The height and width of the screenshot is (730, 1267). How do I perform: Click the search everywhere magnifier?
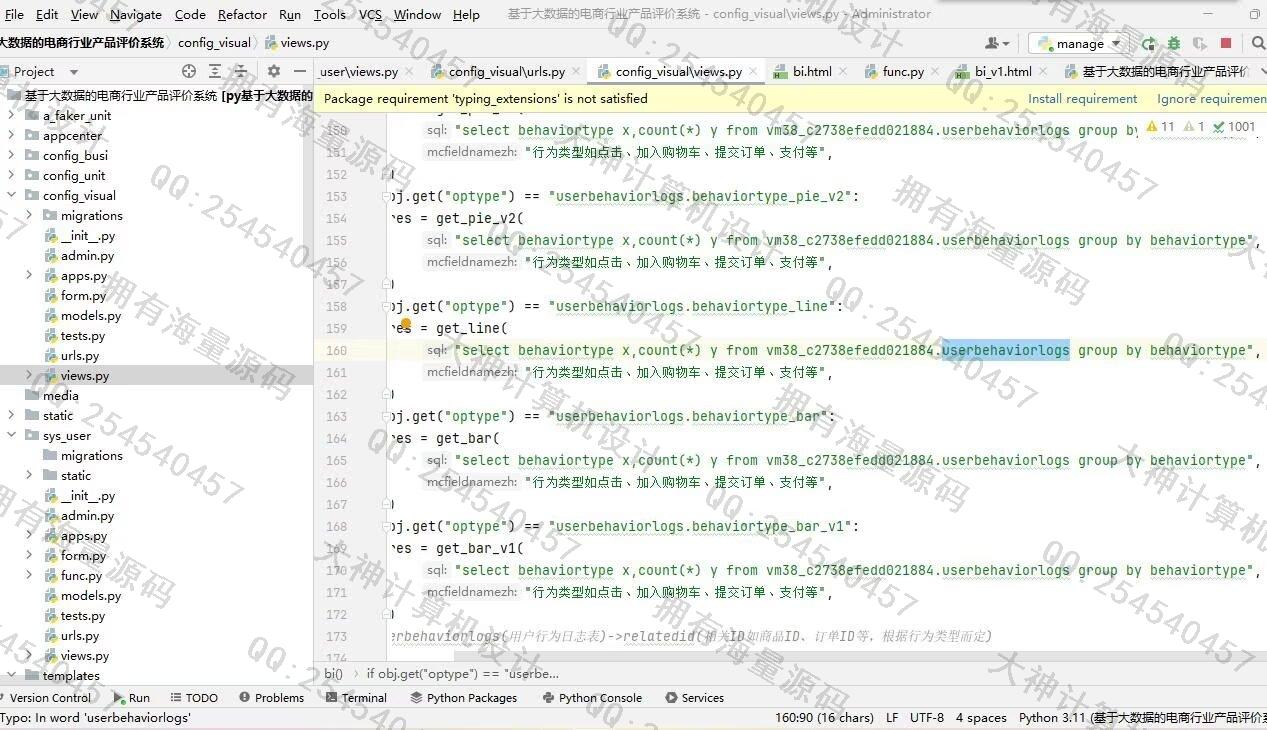(1259, 43)
